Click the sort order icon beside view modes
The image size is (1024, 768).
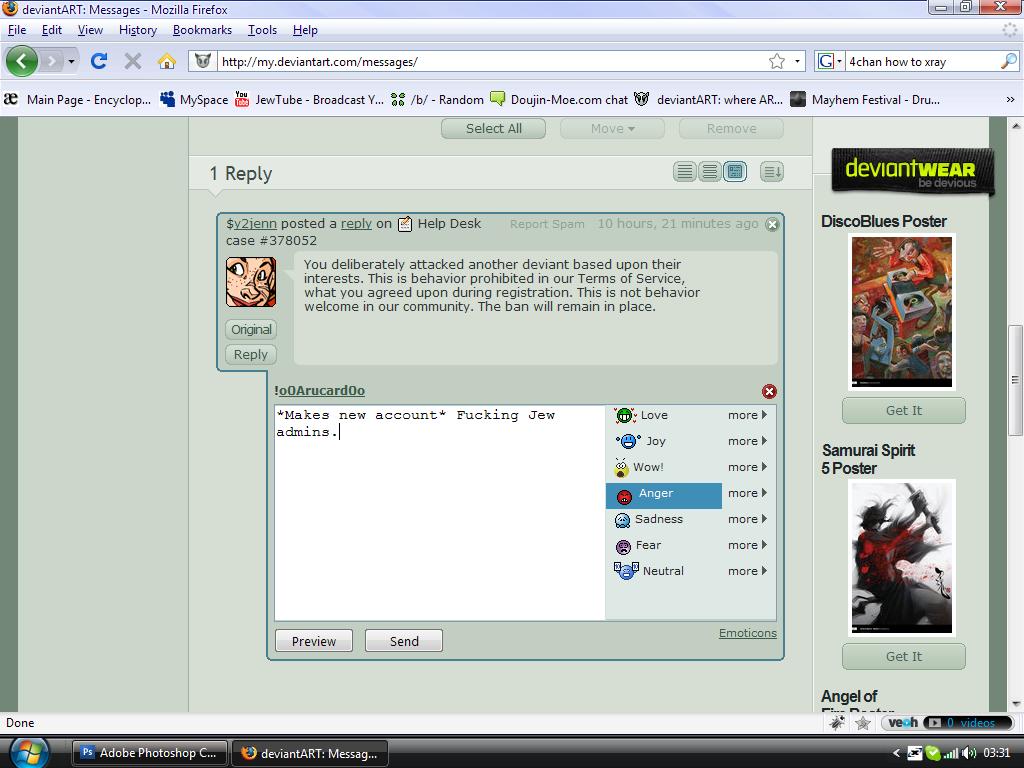772,172
